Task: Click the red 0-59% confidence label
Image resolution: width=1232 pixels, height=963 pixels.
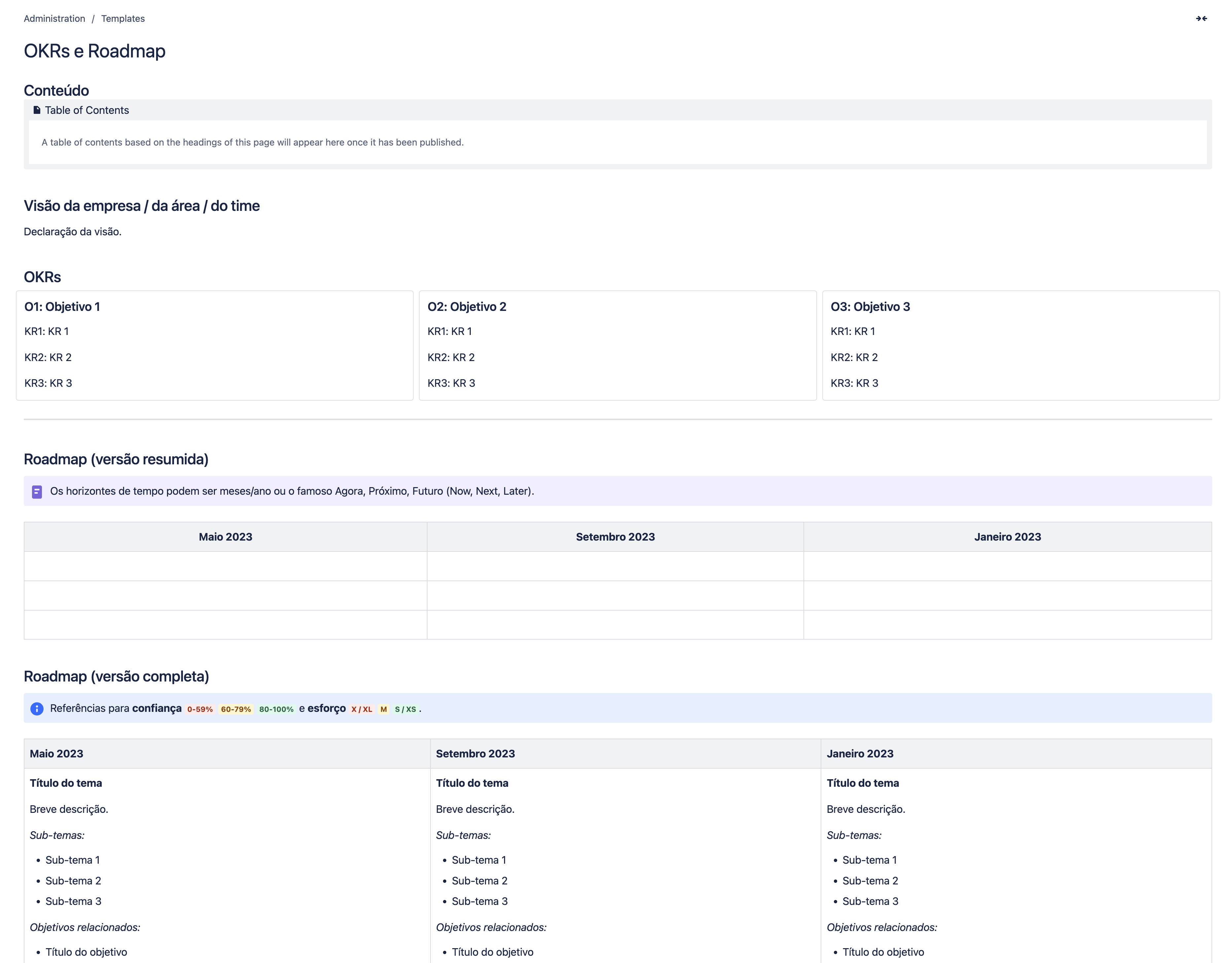Action: pos(200,709)
